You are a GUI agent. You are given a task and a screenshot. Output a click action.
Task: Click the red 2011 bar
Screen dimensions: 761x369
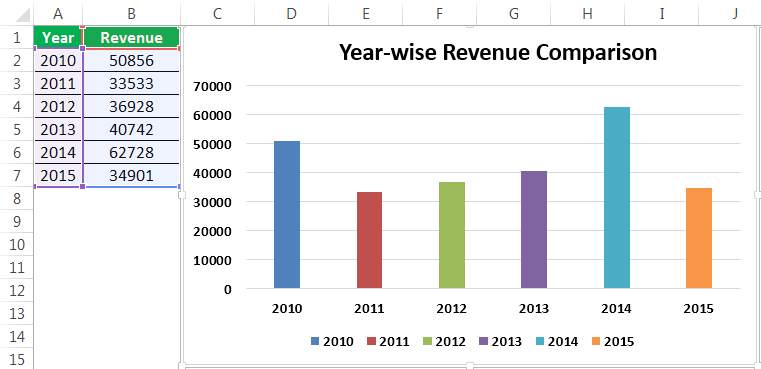(369, 240)
